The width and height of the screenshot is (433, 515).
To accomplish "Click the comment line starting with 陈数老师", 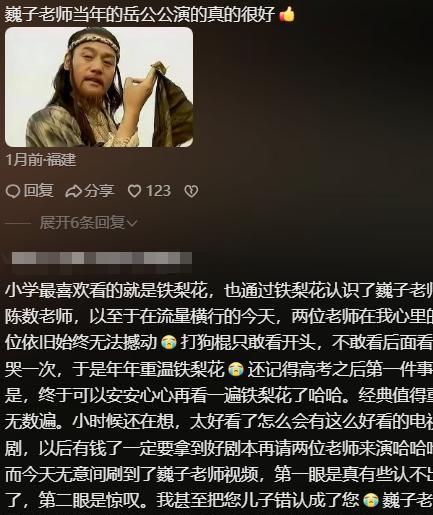I will point(219,317).
